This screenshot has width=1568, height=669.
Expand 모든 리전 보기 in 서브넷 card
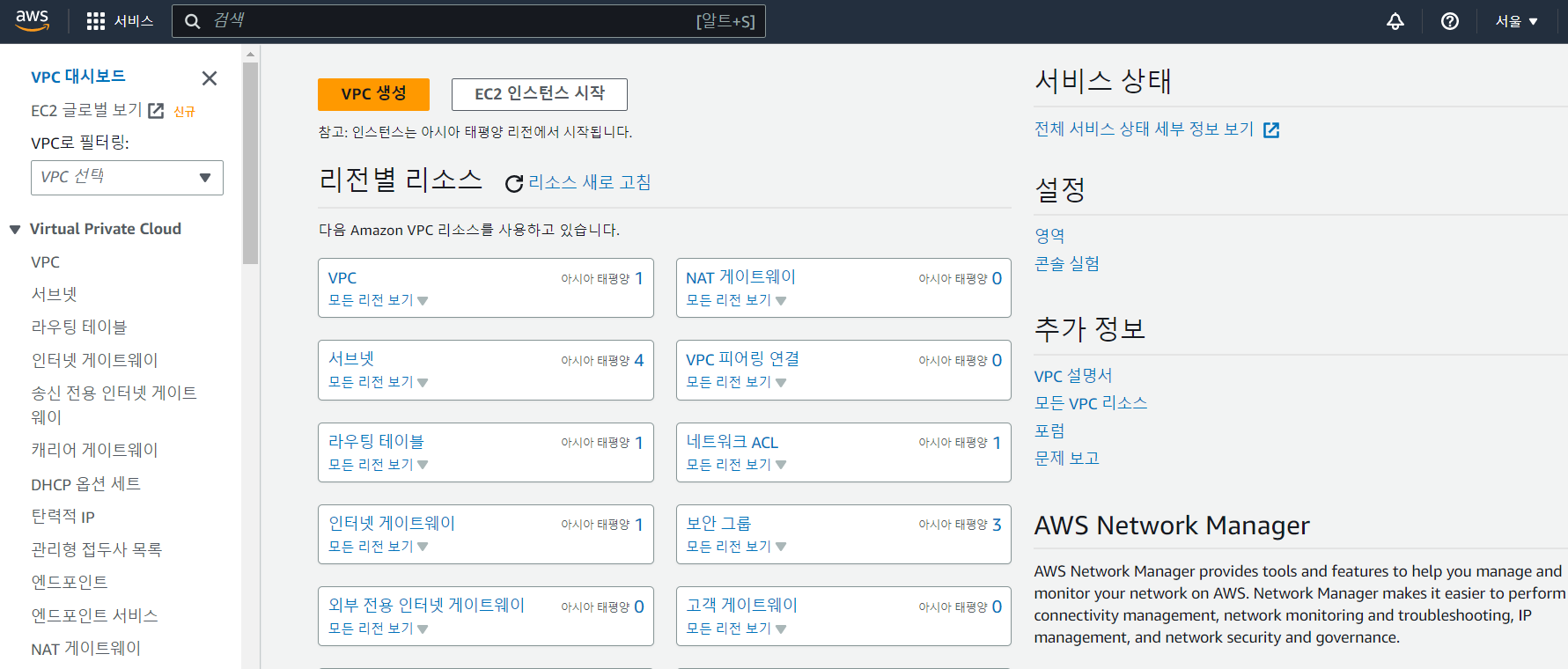pyautogui.click(x=378, y=382)
